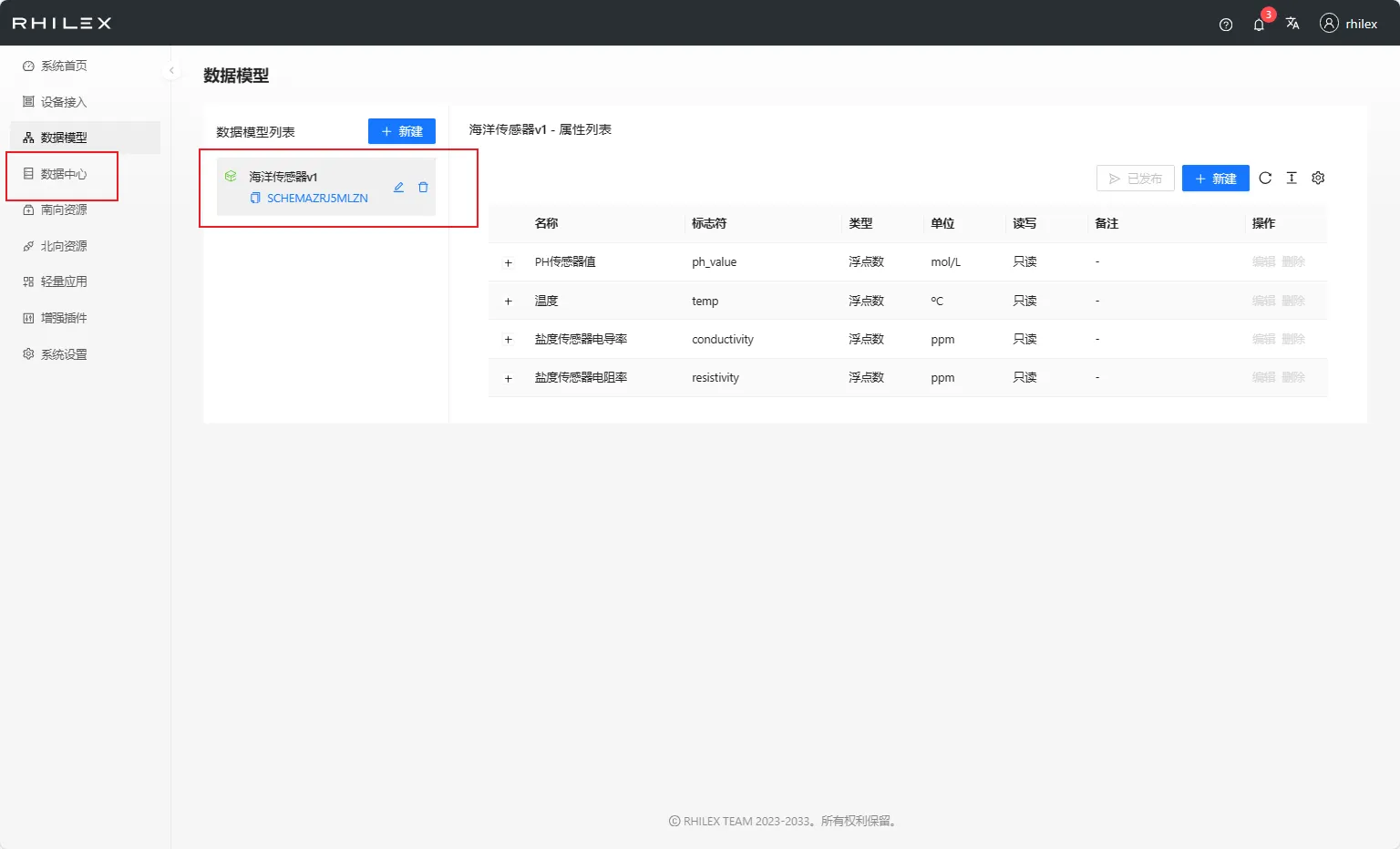Click 编辑 in the PH传感器值 row

point(1264,261)
